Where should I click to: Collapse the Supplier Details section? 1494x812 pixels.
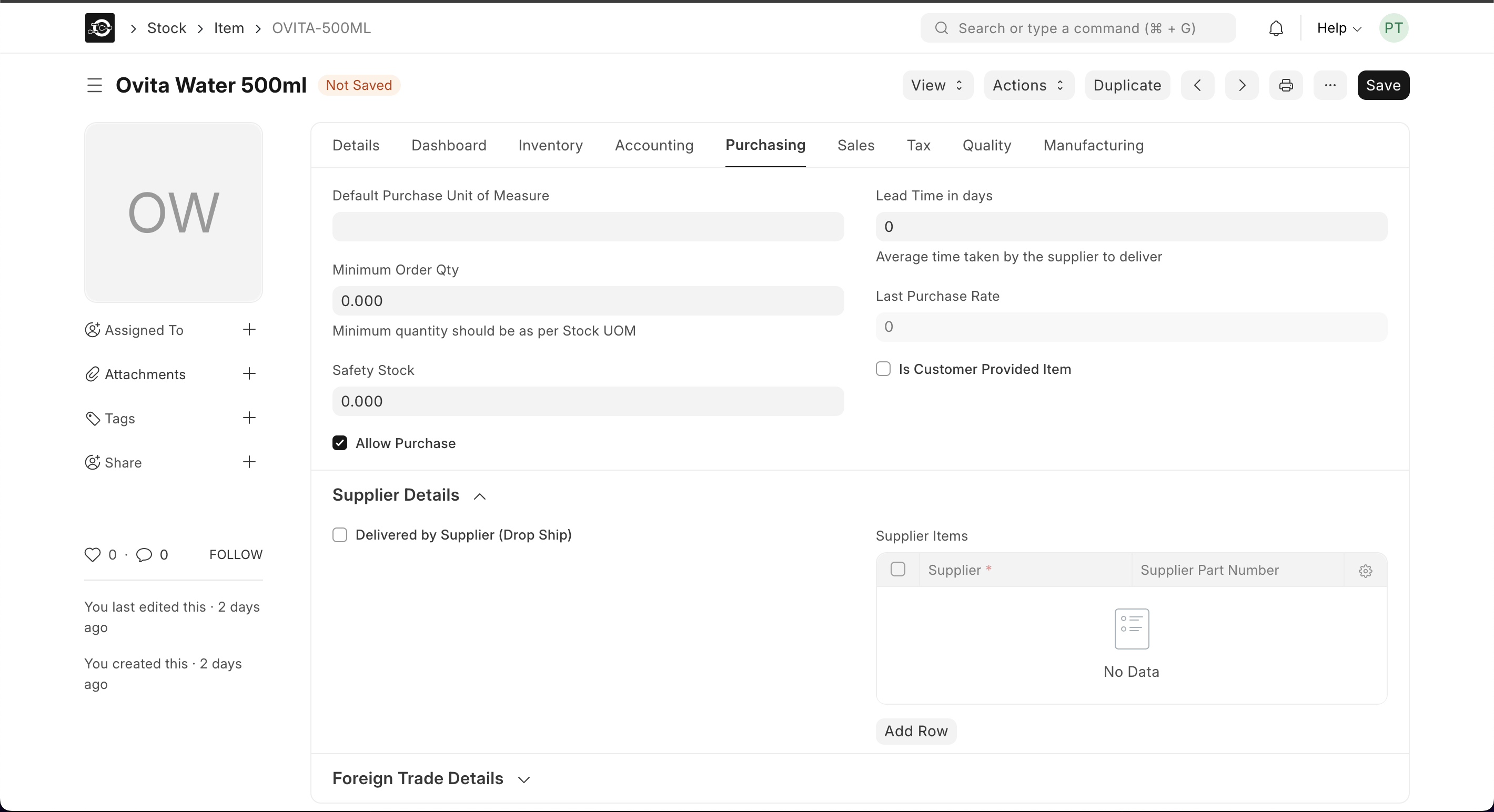[479, 496]
